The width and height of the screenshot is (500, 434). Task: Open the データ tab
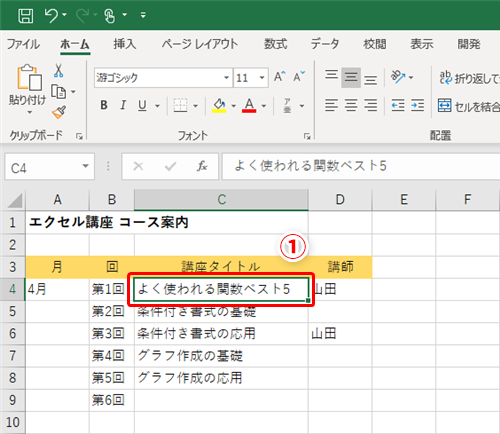tap(325, 44)
